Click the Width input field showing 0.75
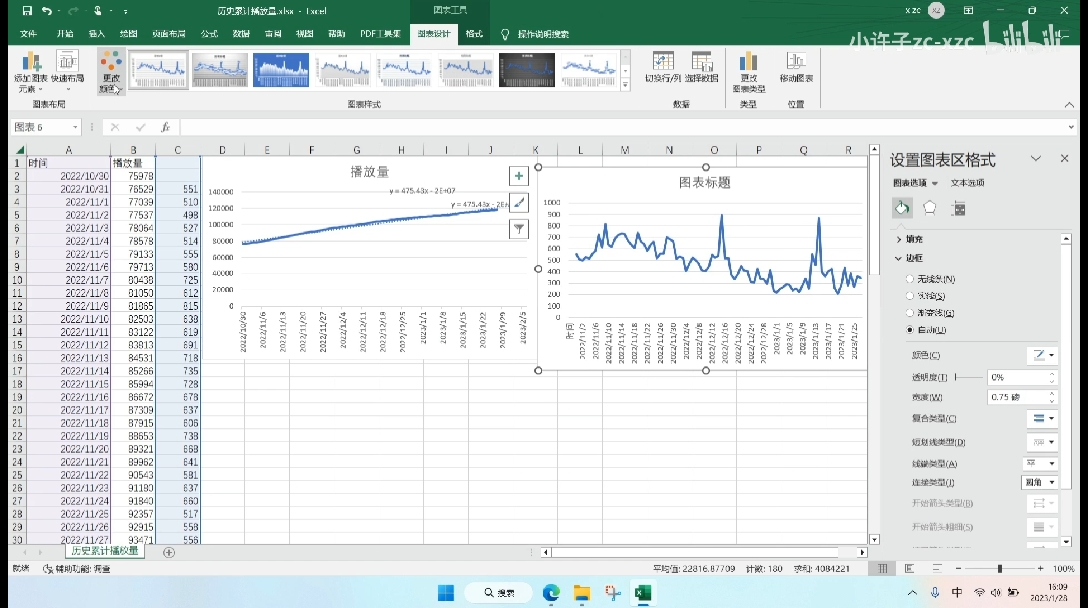This screenshot has width=1088, height=608. (1018, 398)
